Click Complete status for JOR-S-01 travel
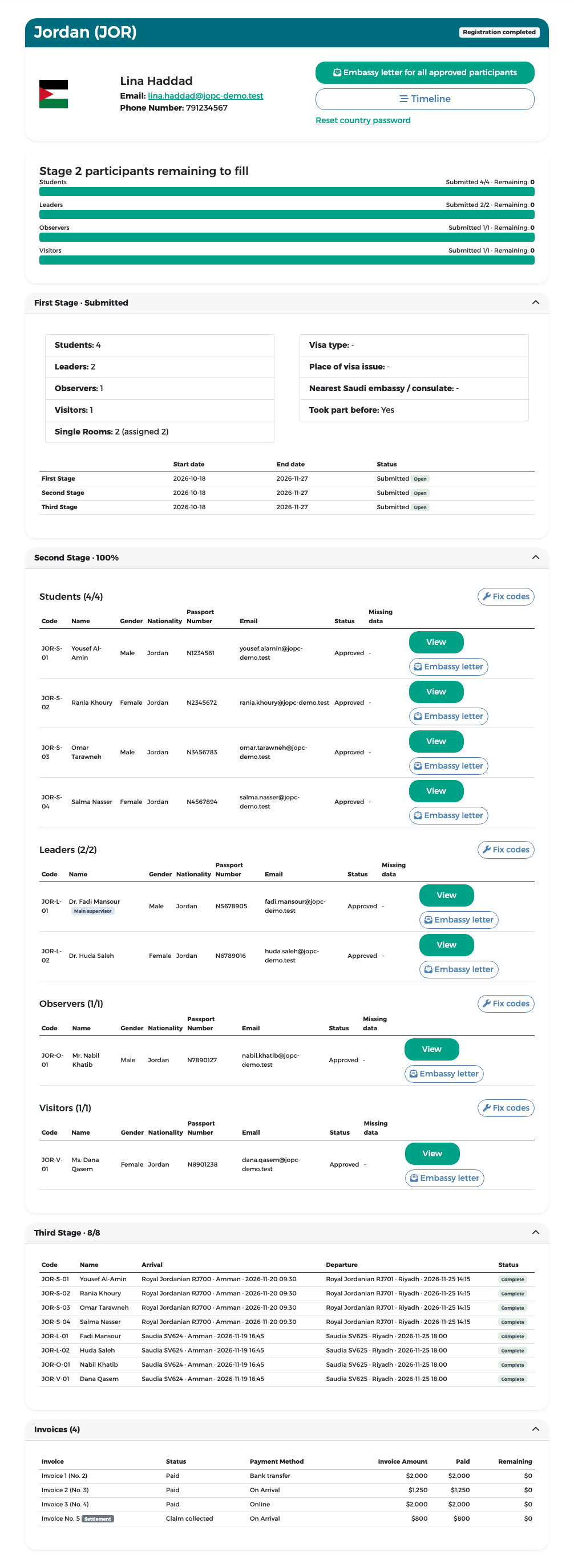This screenshot has width=574, height=1568. click(512, 1279)
